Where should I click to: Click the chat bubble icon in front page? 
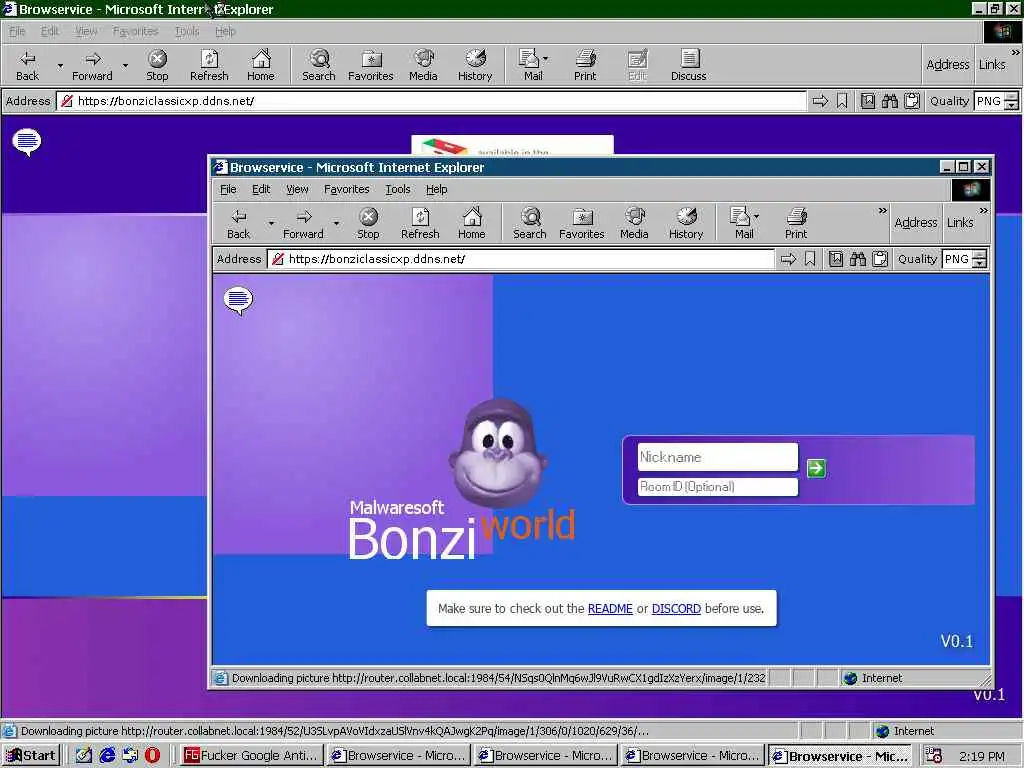click(x=238, y=300)
